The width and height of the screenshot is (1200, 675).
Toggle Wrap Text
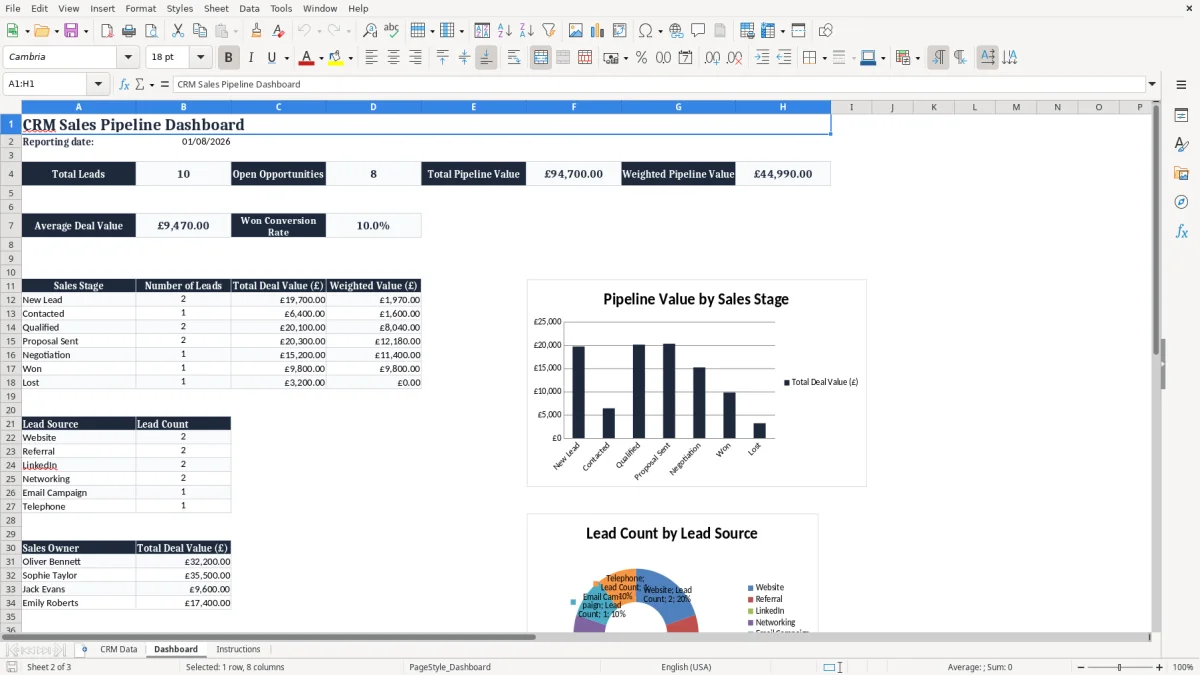[514, 58]
